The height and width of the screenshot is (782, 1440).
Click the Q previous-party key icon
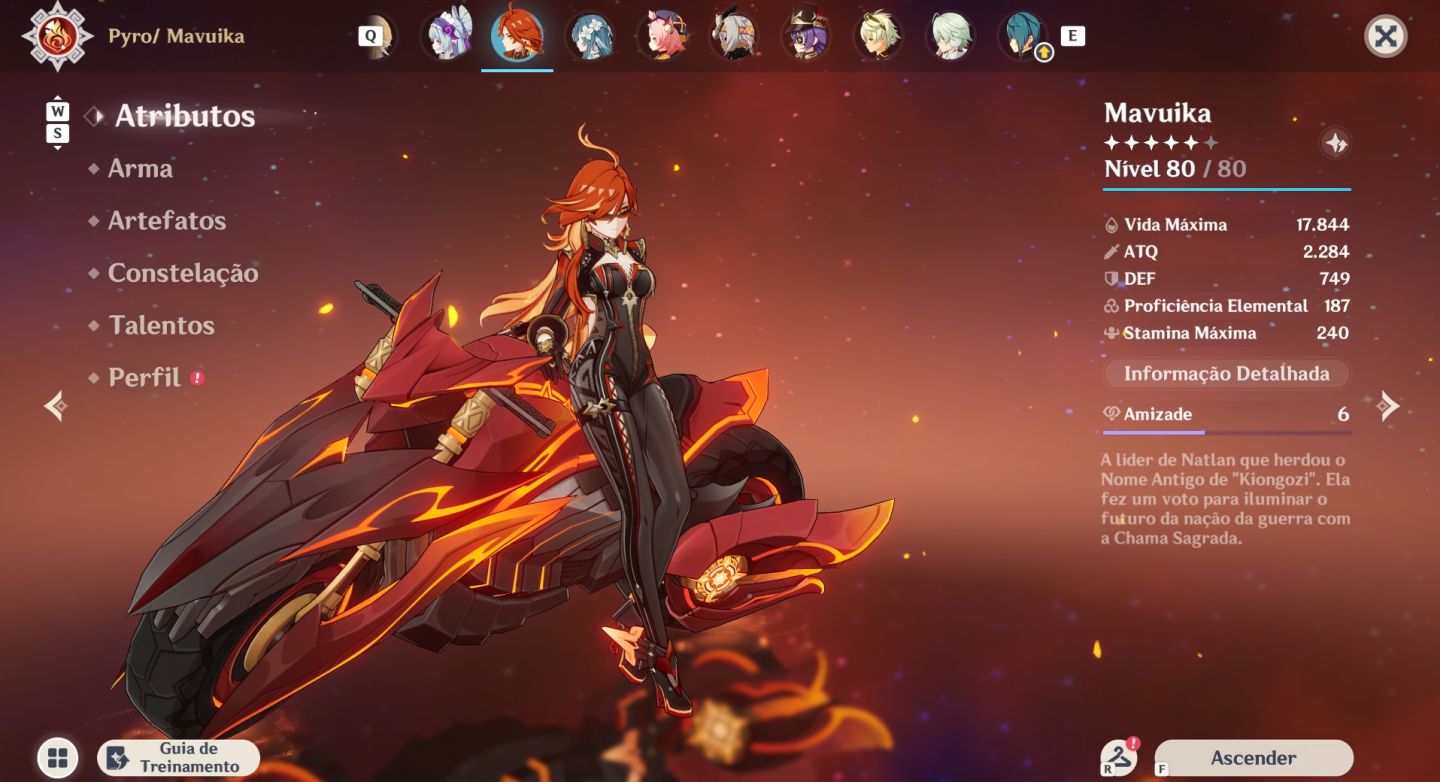[x=370, y=36]
